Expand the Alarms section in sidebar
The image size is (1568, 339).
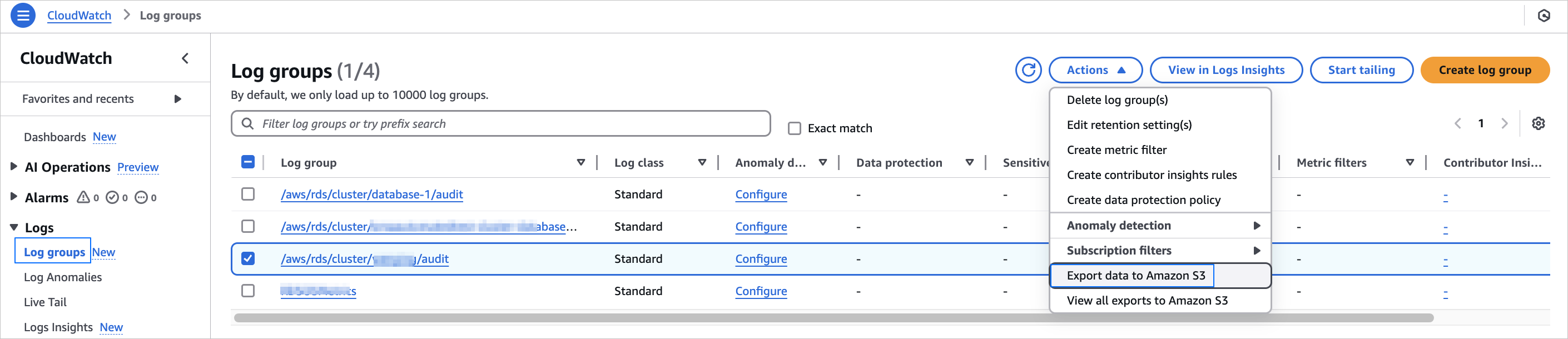click(14, 197)
